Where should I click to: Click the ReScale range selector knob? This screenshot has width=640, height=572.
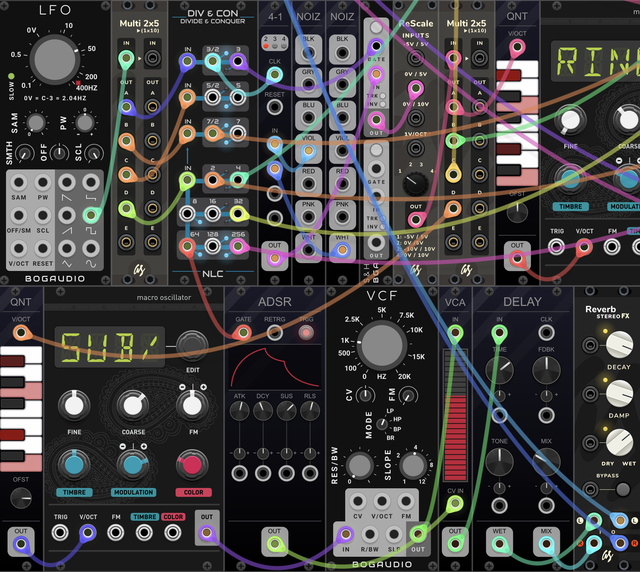(x=416, y=183)
